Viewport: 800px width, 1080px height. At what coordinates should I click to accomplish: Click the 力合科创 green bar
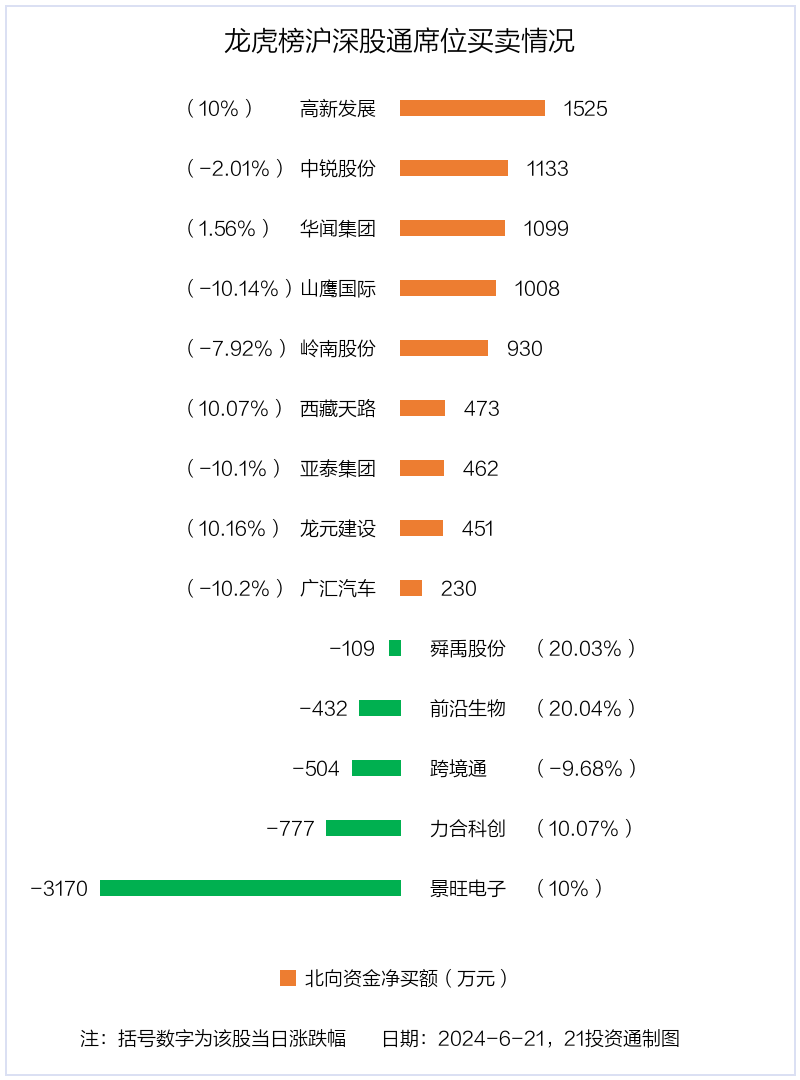coord(363,828)
